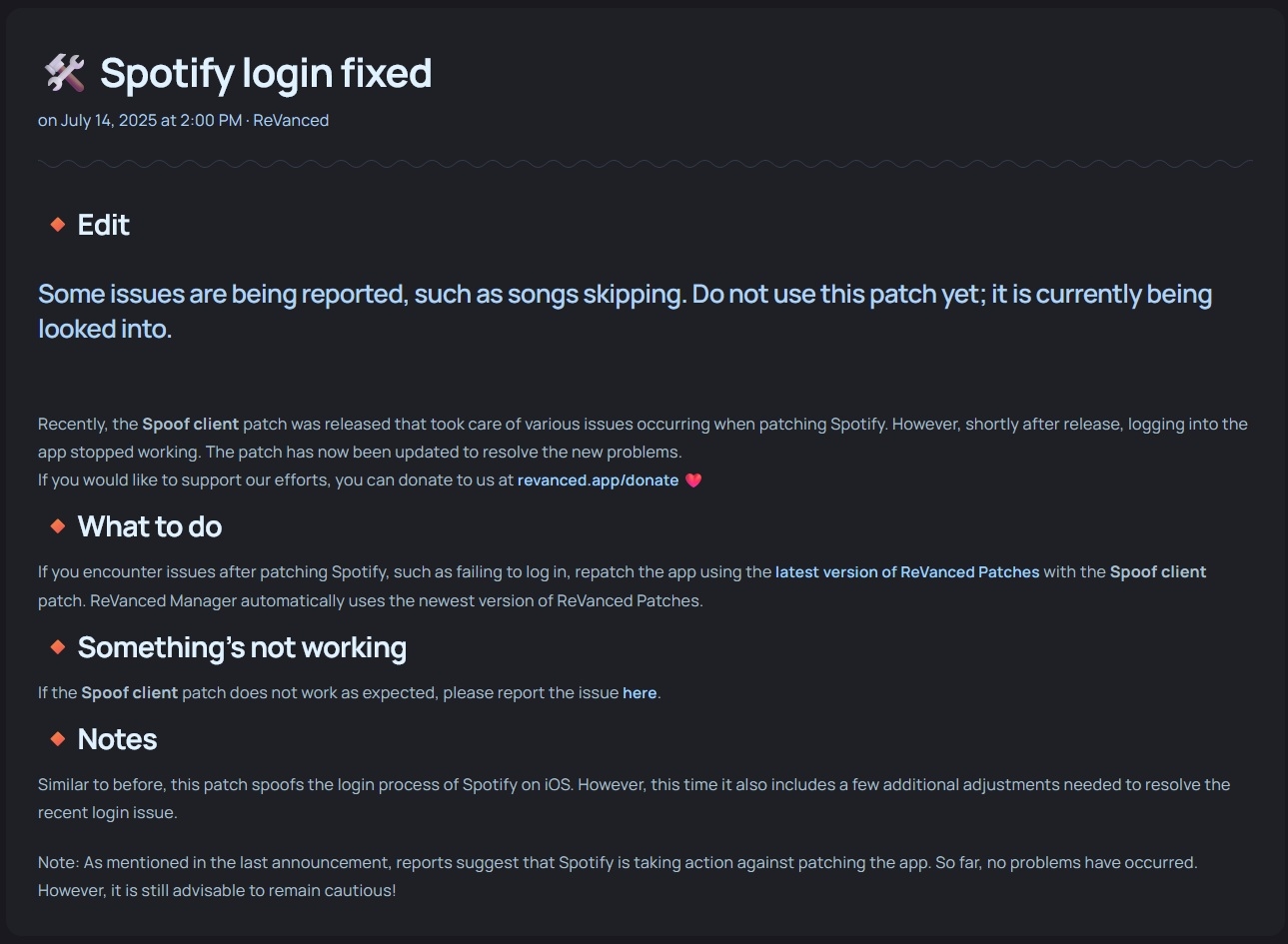The height and width of the screenshot is (944, 1288).
Task: Click the wavy divider line under header
Action: click(644, 163)
